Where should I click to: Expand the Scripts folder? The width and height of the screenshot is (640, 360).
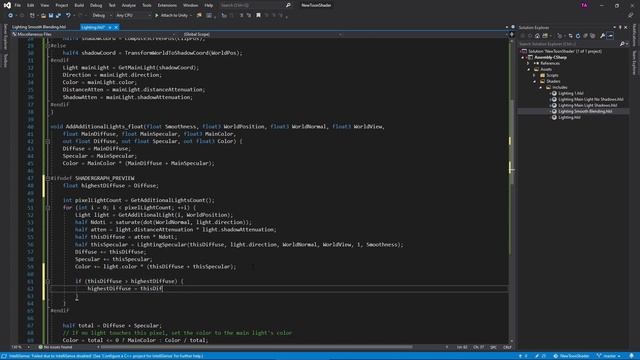point(534,76)
